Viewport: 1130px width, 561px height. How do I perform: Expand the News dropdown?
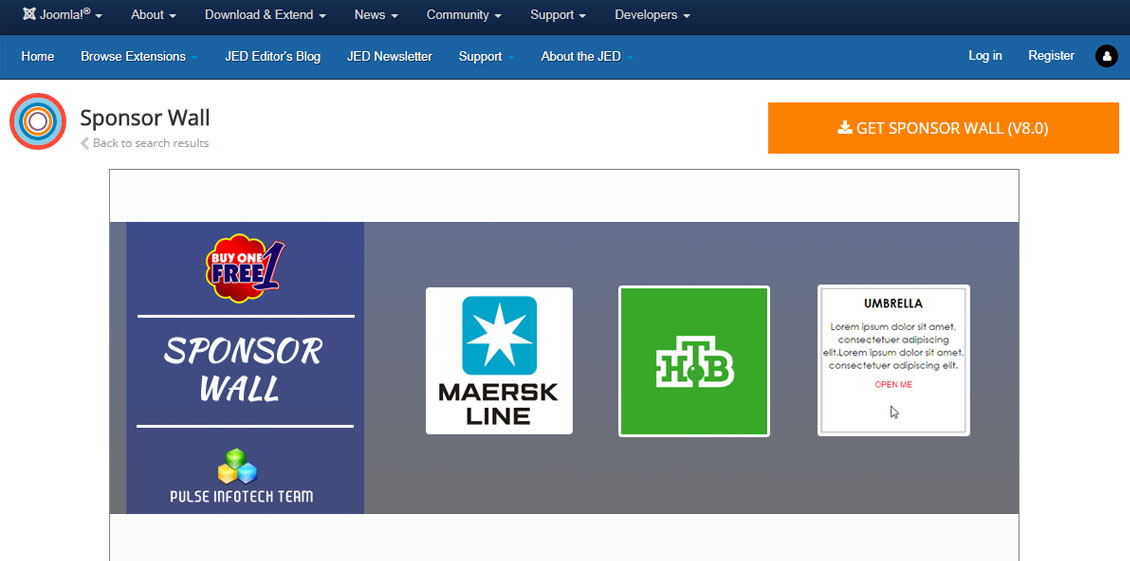click(376, 15)
